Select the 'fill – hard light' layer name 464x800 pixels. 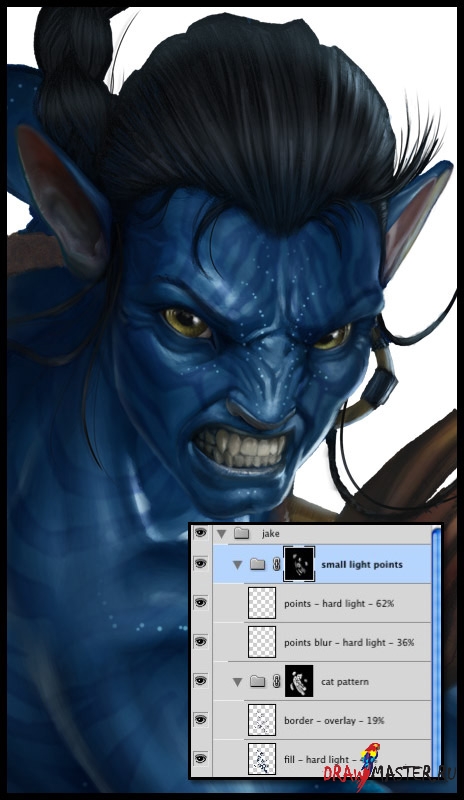[x=316, y=759]
